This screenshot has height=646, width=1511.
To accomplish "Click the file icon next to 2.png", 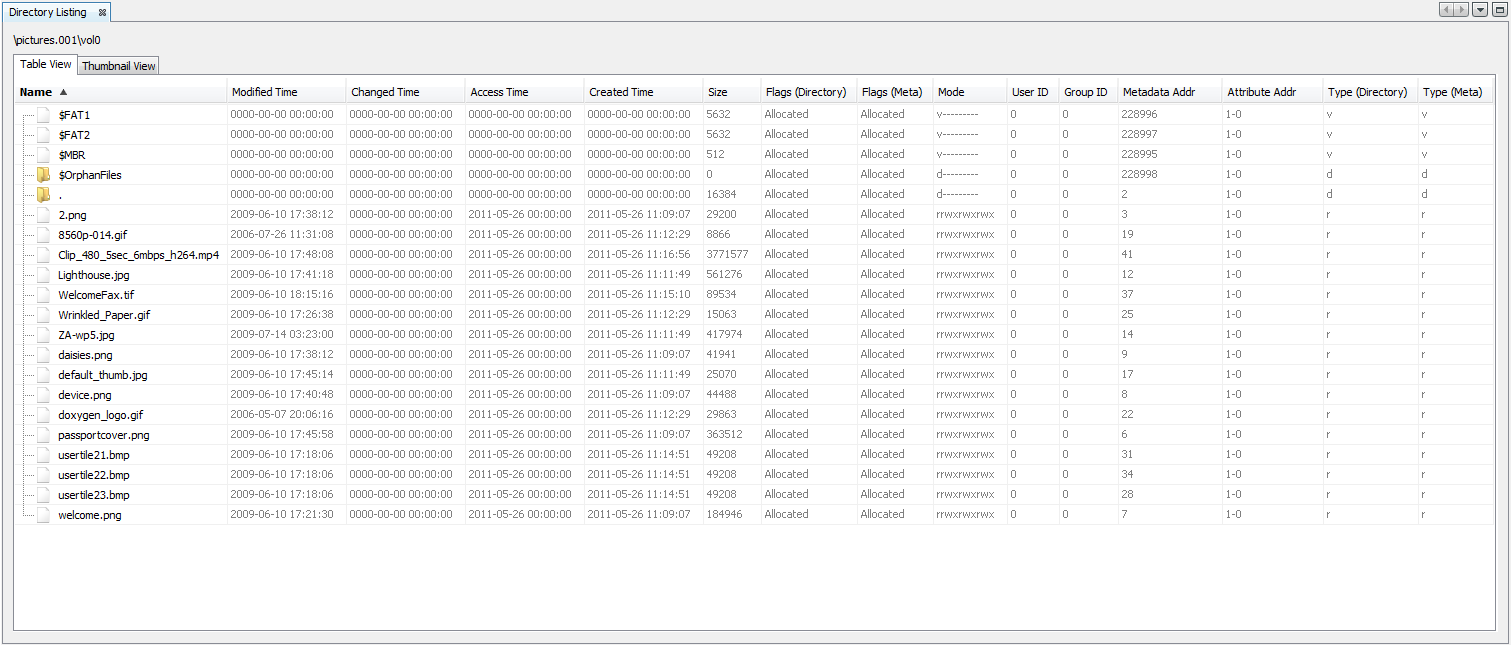I will pyautogui.click(x=42, y=214).
